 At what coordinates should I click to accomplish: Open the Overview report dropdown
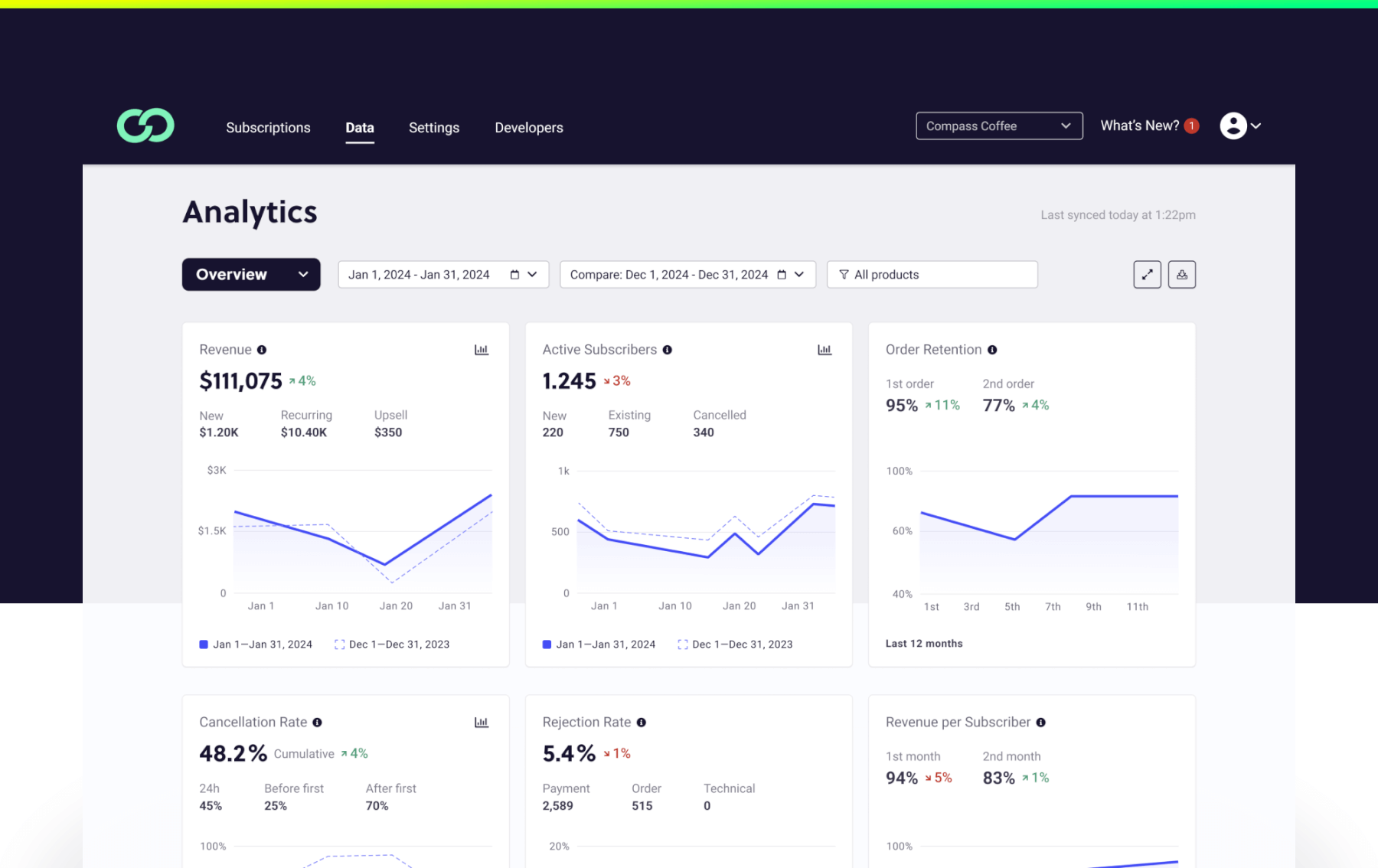[x=251, y=274]
